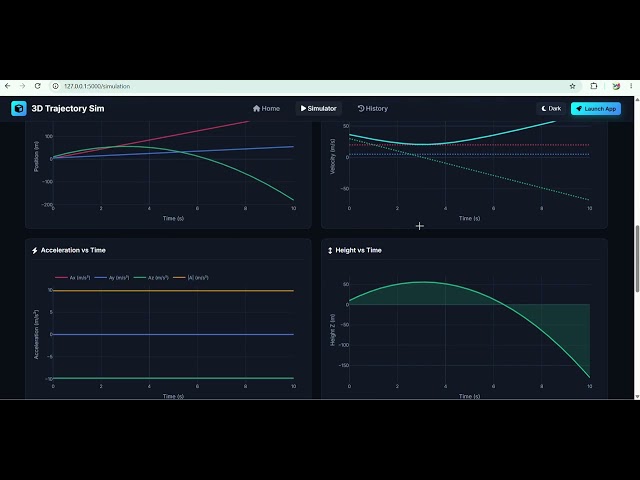Click the scrollbar up arrow
The height and width of the screenshot is (480, 640).
(637, 99)
